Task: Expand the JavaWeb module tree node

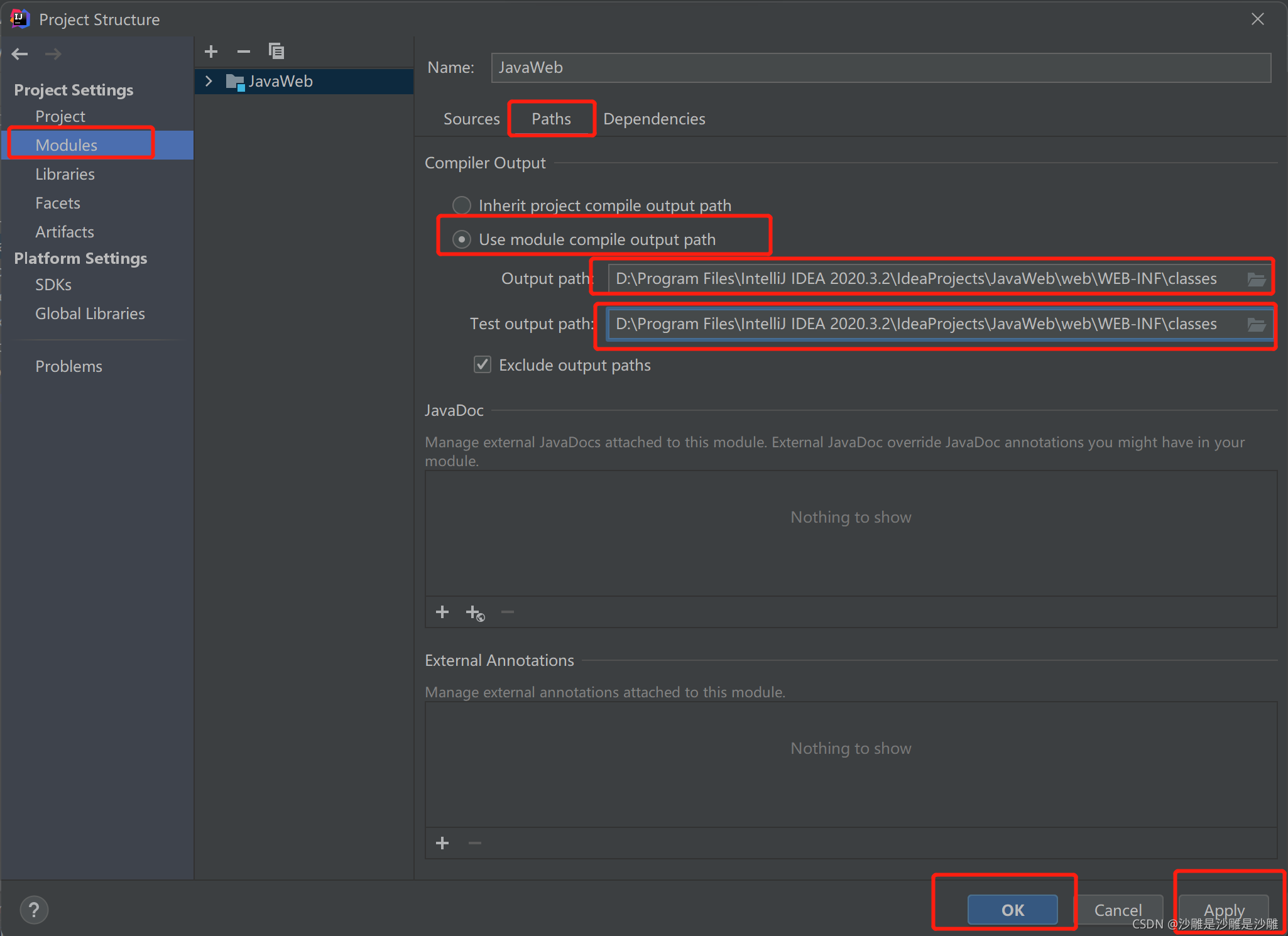Action: pyautogui.click(x=209, y=81)
